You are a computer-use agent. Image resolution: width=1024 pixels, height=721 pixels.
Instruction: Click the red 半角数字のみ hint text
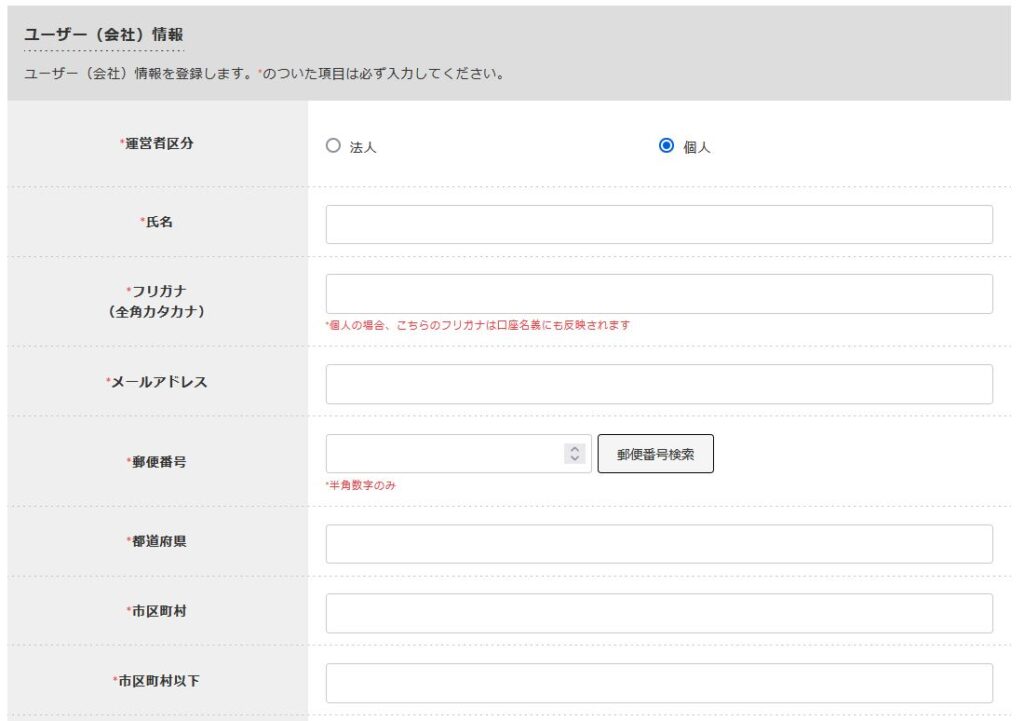point(366,485)
